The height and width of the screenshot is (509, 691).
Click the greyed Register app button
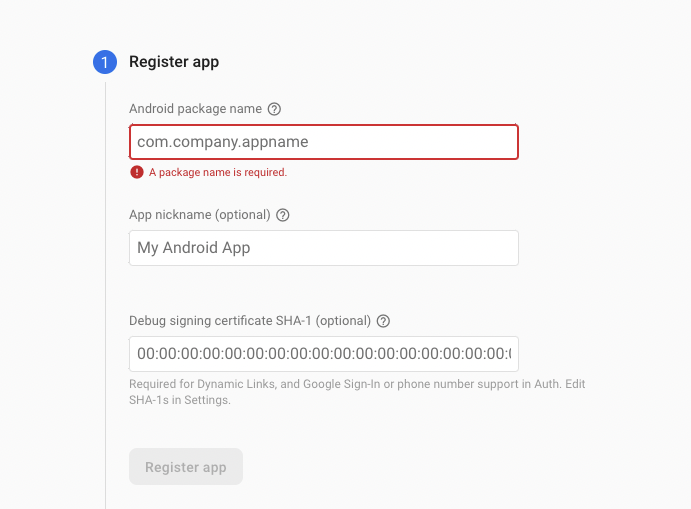[x=186, y=467]
